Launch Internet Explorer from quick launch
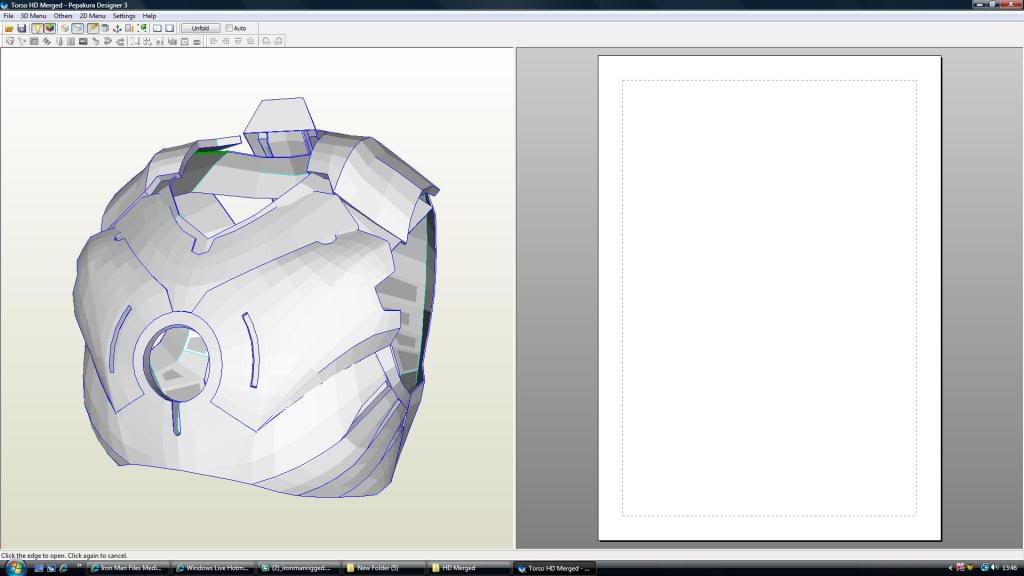This screenshot has height=576, width=1024. click(64, 568)
